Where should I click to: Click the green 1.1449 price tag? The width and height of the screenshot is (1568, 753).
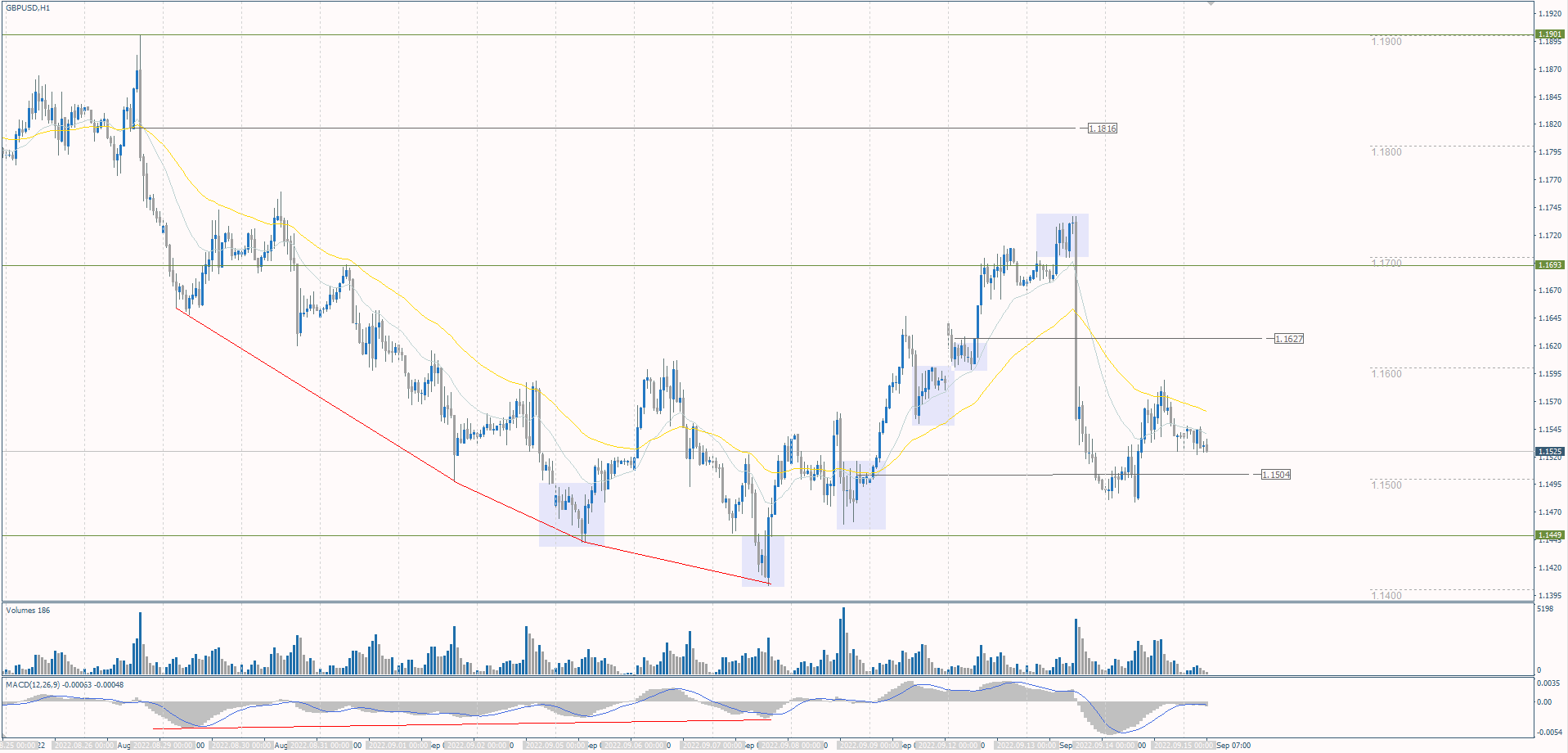1551,535
